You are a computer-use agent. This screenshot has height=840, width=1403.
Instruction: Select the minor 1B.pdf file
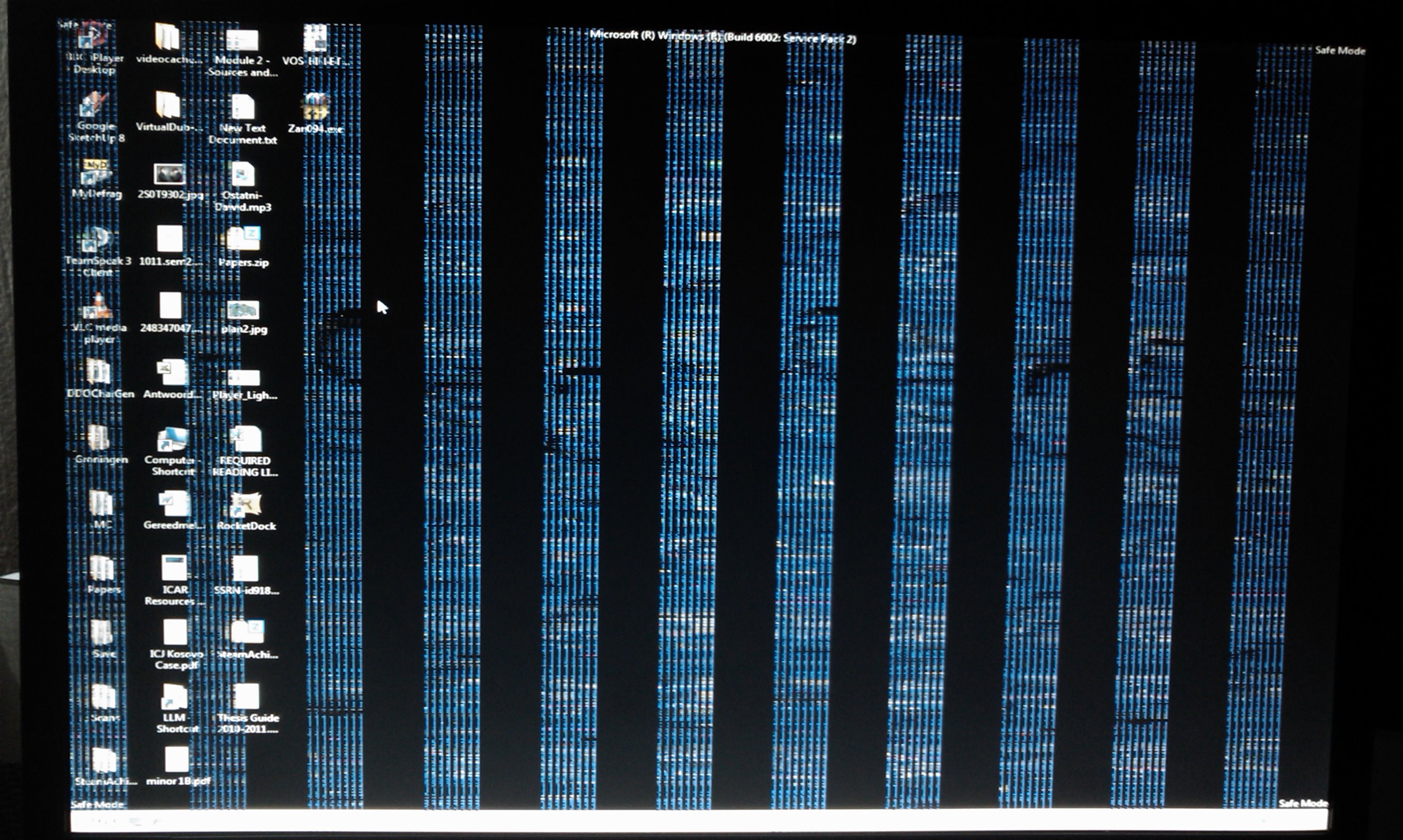coord(176,759)
